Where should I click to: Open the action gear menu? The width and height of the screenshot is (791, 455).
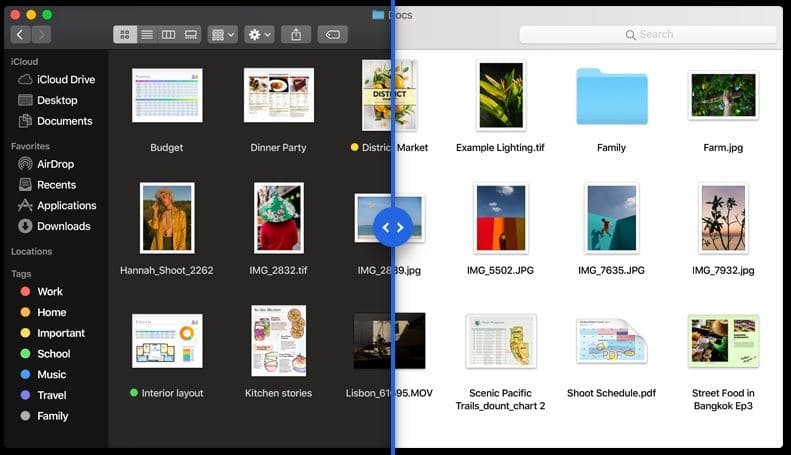(x=259, y=34)
